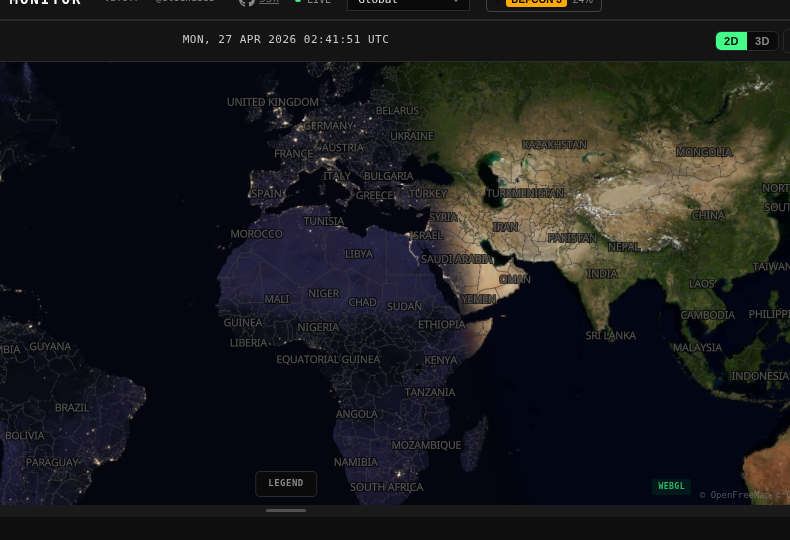Click the SAUDI ARABIA map label

(456, 259)
